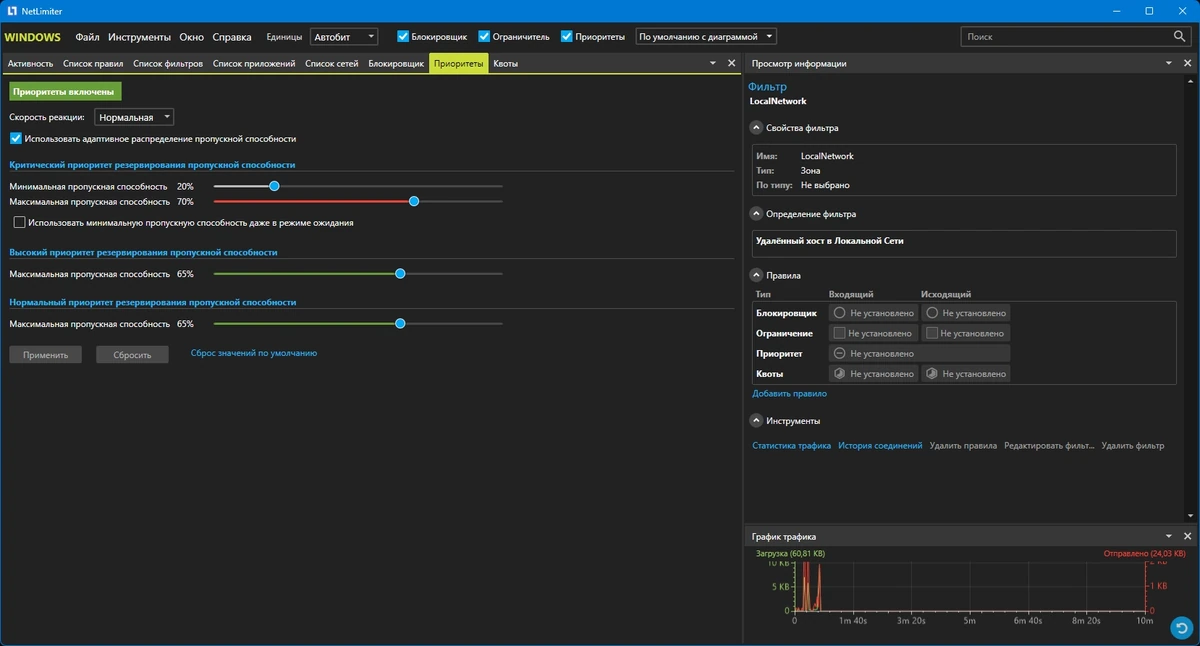Open Статистика трафика link
Viewport: 1200px width, 646px height.
click(x=791, y=446)
